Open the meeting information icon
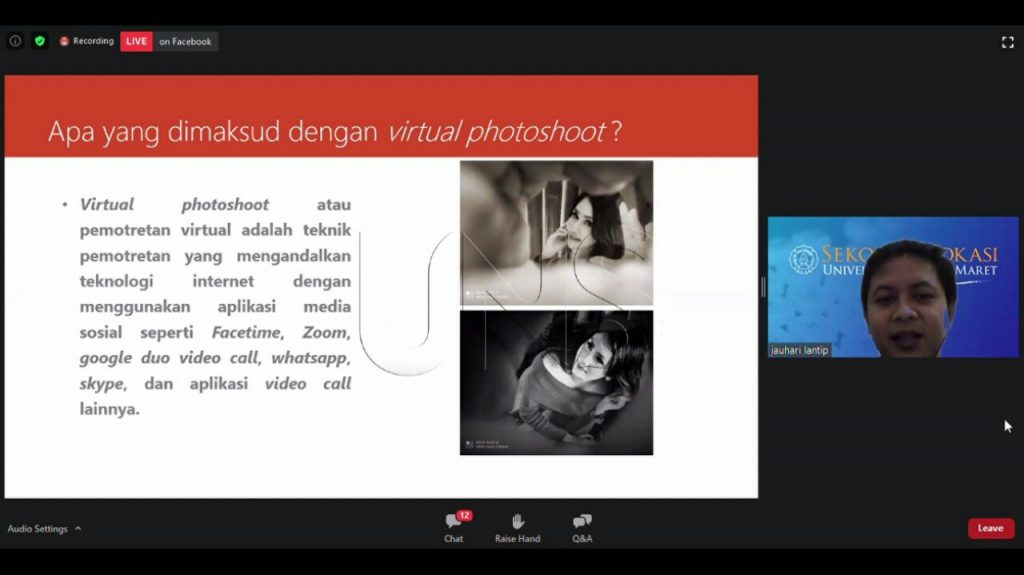The height and width of the screenshot is (575, 1024). (x=15, y=41)
